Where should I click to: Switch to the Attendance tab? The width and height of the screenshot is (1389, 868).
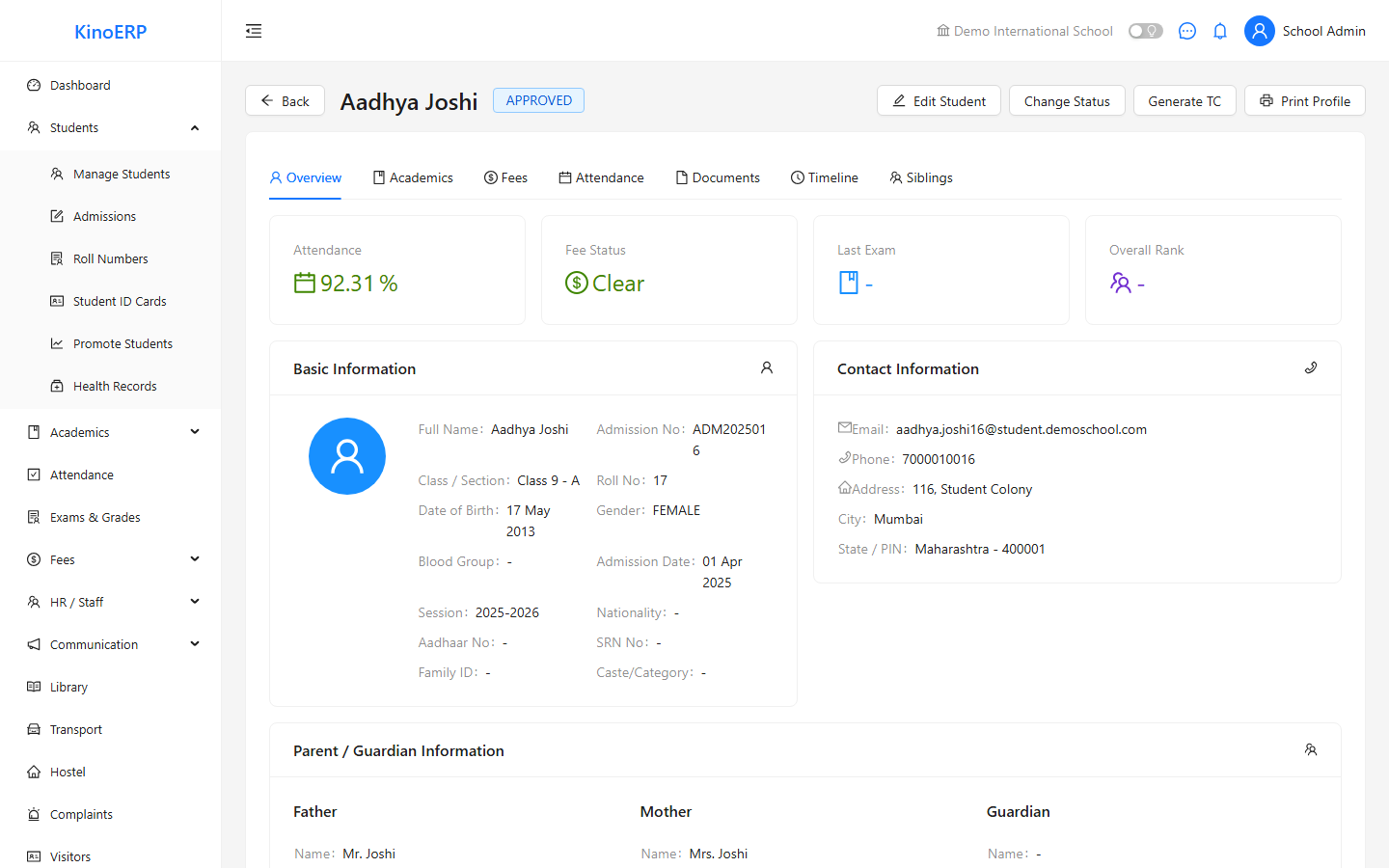coord(601,177)
